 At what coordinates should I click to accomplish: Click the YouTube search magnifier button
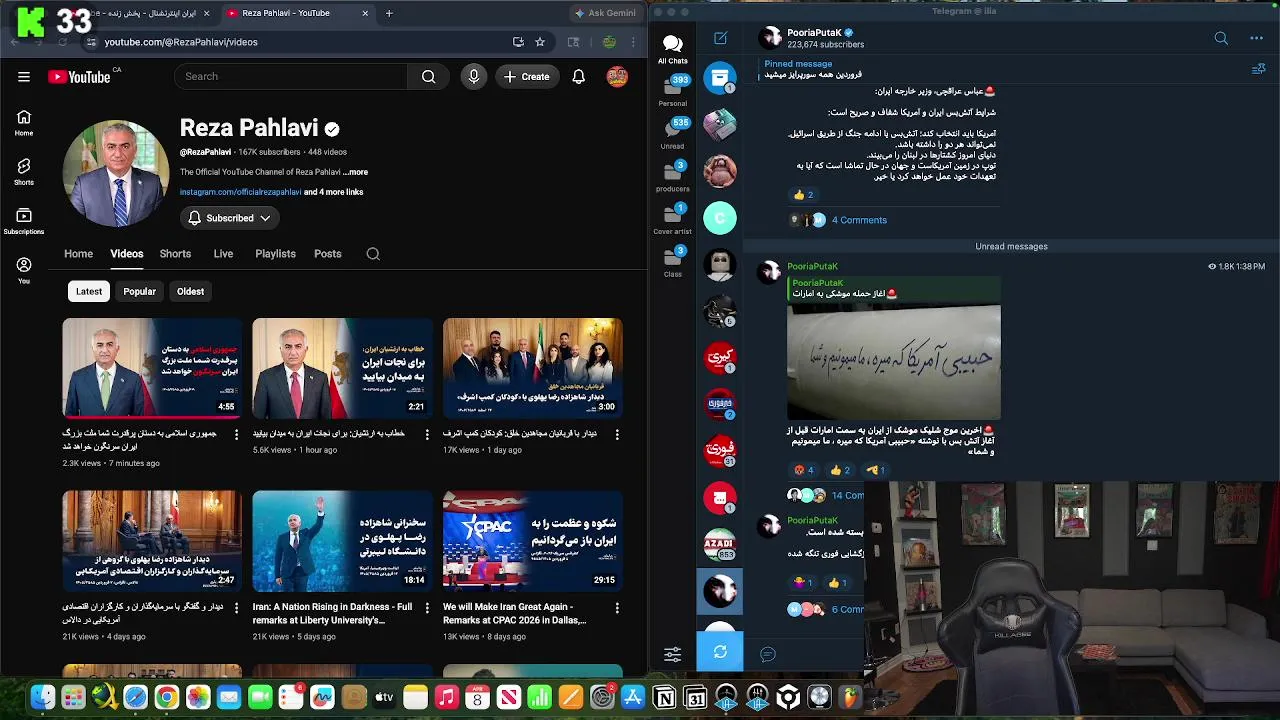[428, 77]
